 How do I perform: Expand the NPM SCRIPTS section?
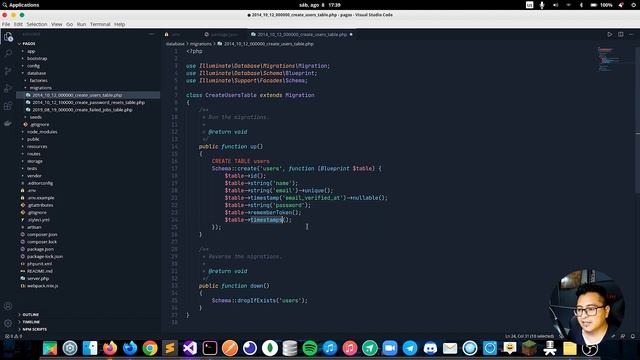click(x=34, y=329)
